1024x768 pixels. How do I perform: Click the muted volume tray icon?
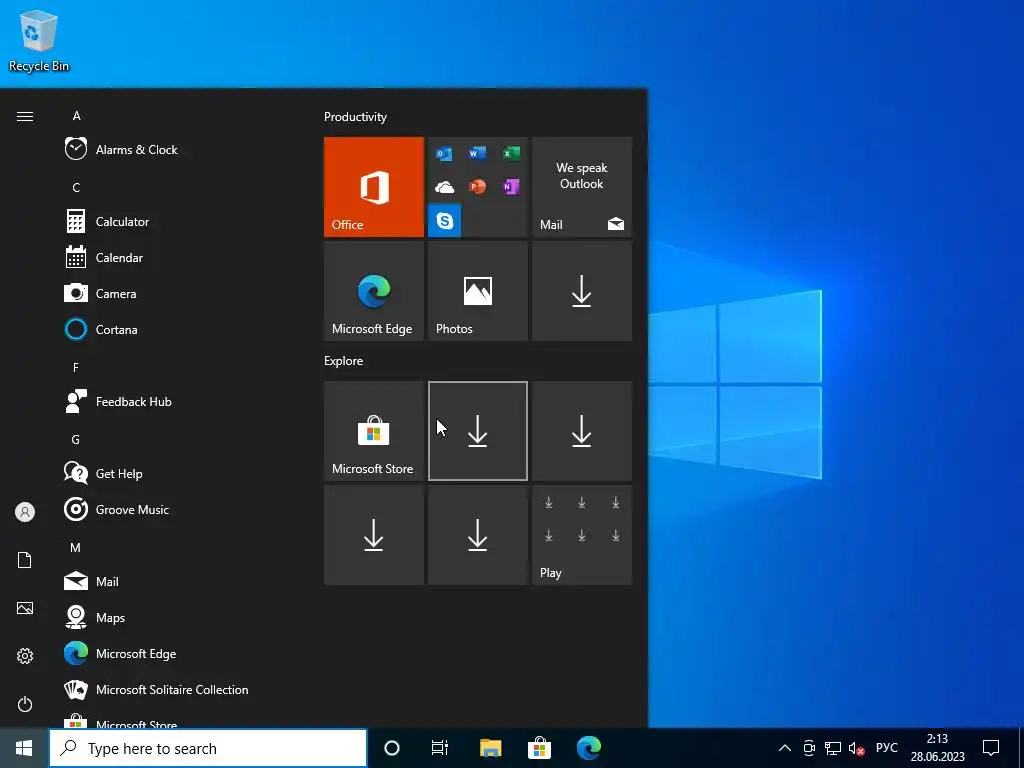click(x=856, y=748)
